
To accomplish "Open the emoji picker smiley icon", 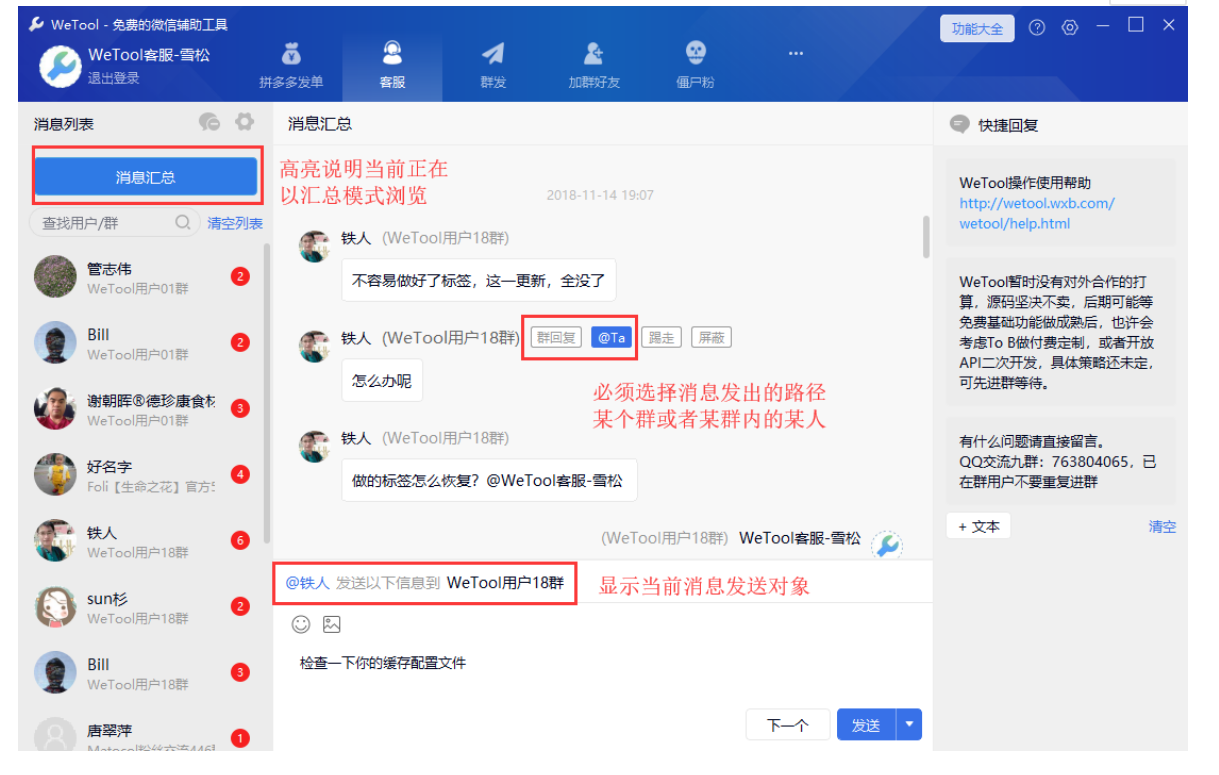I will (x=301, y=625).
